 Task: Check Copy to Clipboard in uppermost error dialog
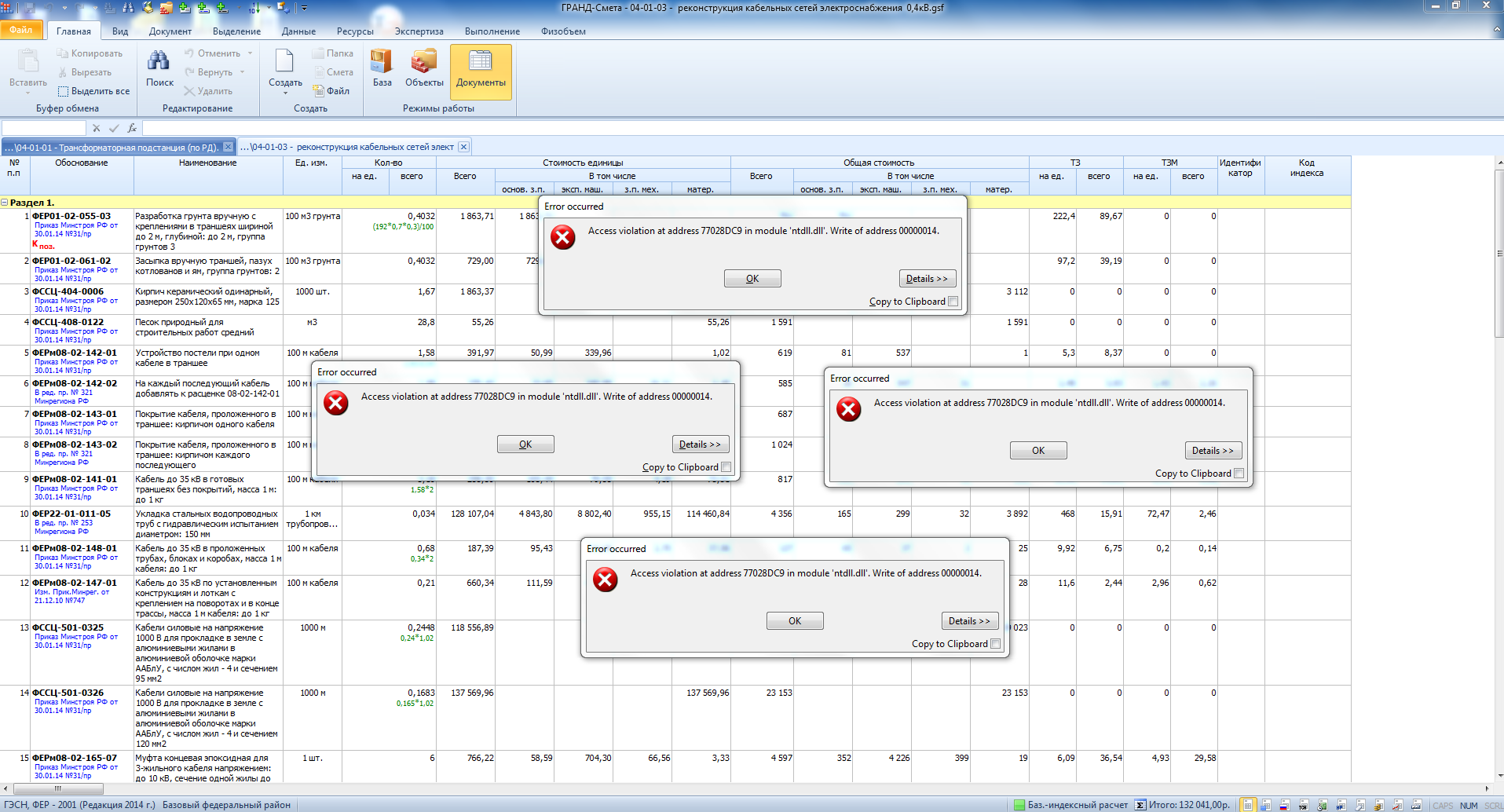[953, 302]
